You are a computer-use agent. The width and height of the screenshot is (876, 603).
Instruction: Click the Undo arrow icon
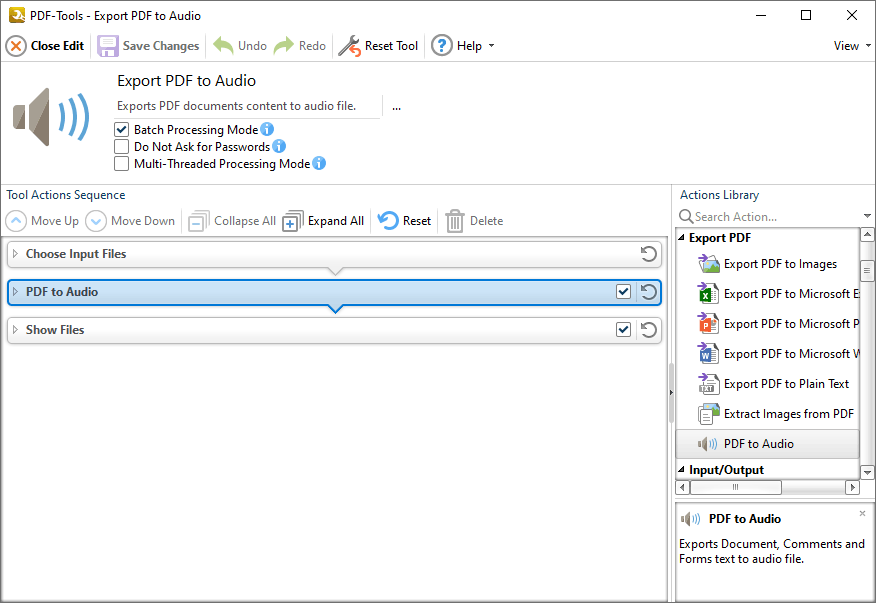[x=223, y=46]
